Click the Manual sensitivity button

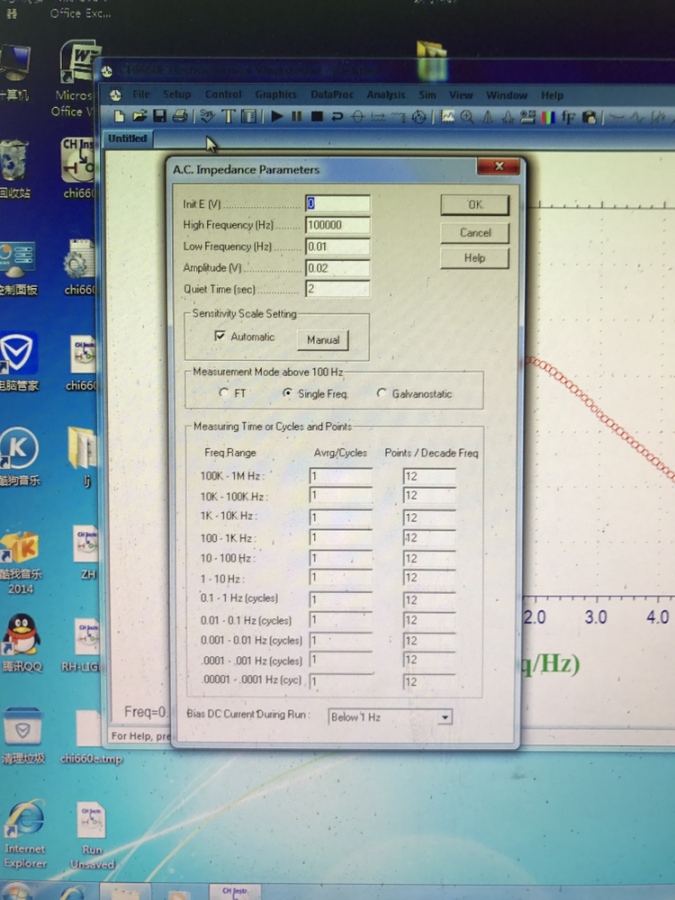point(323,340)
